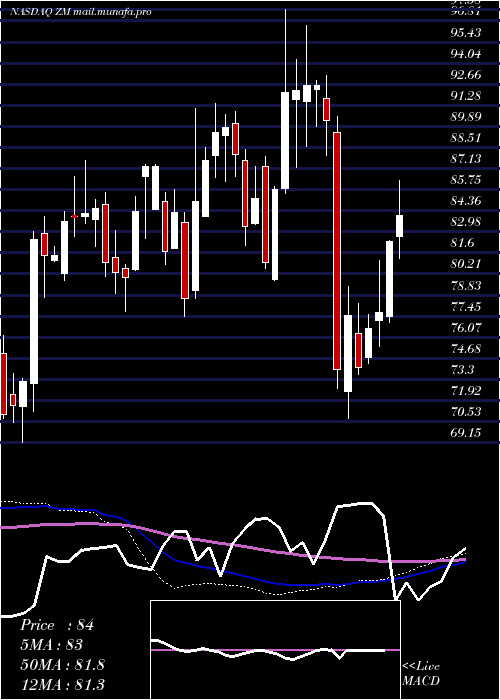The width and height of the screenshot is (500, 700).
Task: Select the 78.83 price level
Action: point(467,285)
